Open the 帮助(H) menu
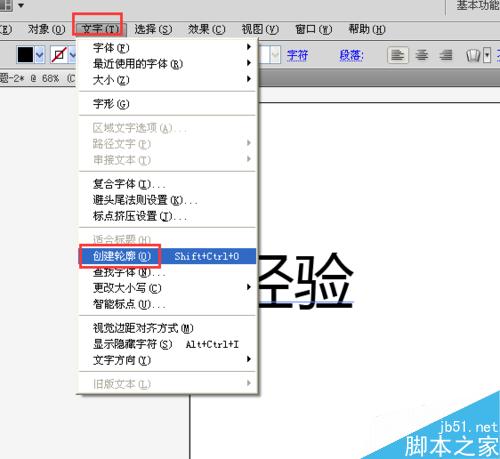 click(x=367, y=29)
